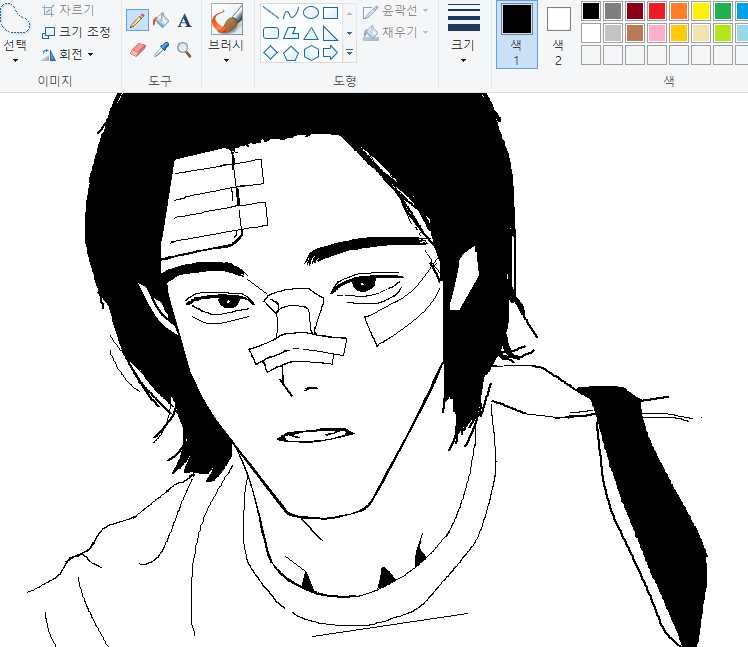This screenshot has width=748, height=647.
Task: Select the Fill with color bucket tool
Action: (x=161, y=20)
